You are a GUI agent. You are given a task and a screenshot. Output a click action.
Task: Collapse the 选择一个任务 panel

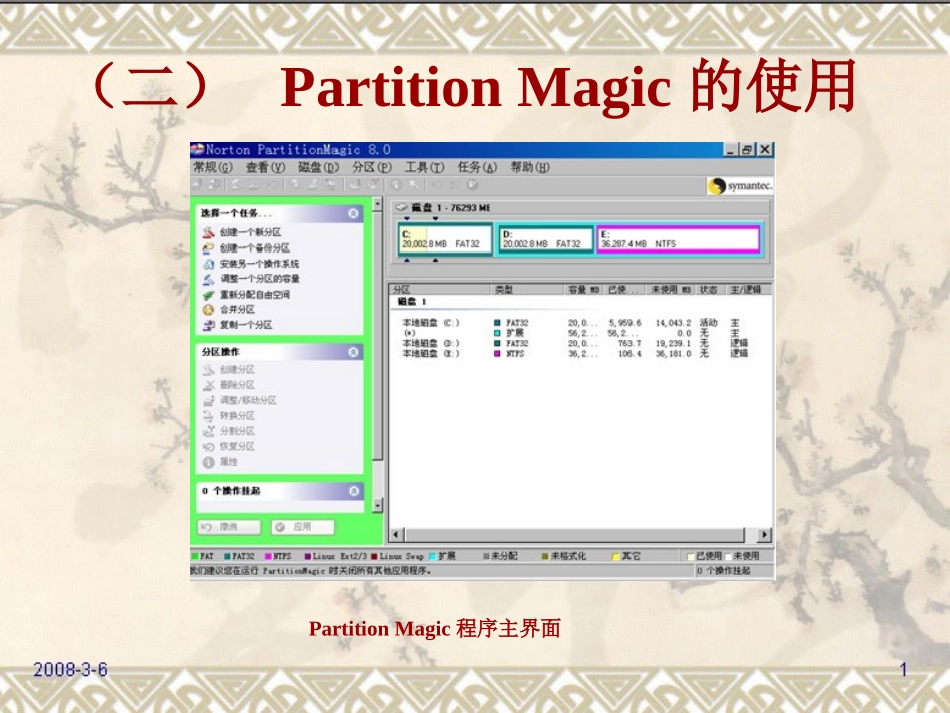pyautogui.click(x=353, y=213)
